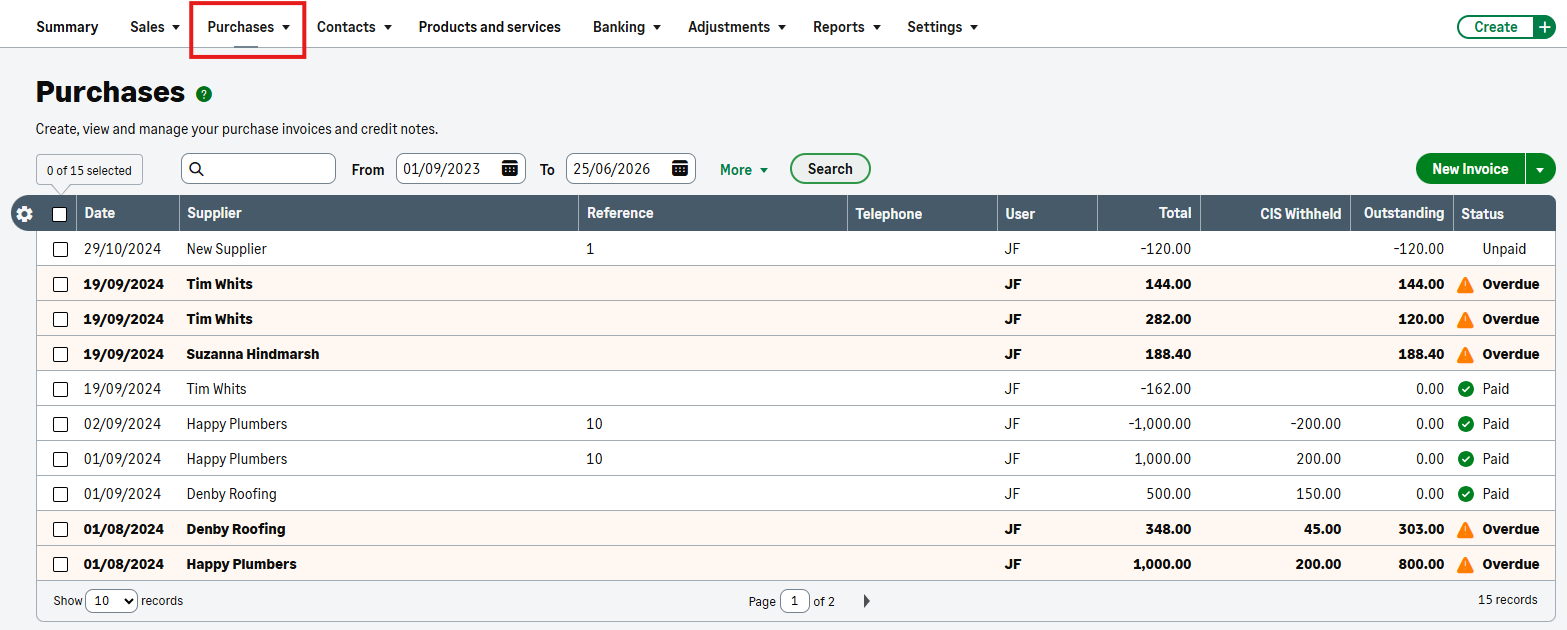Open the Purchases help question mark icon
The height and width of the screenshot is (630, 1567).
tap(204, 94)
